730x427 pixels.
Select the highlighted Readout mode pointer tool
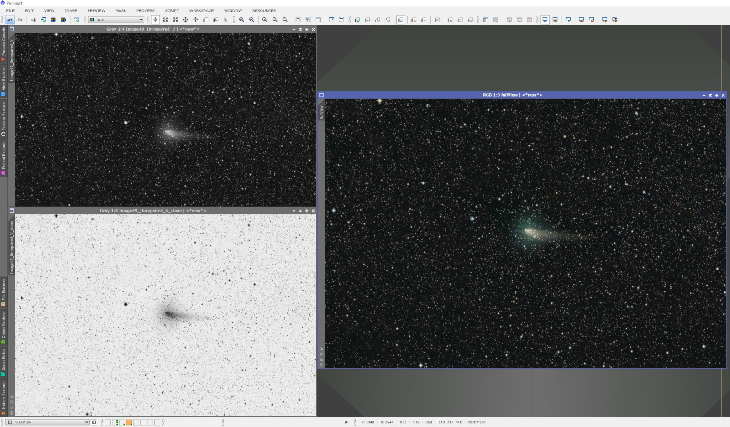155,20
